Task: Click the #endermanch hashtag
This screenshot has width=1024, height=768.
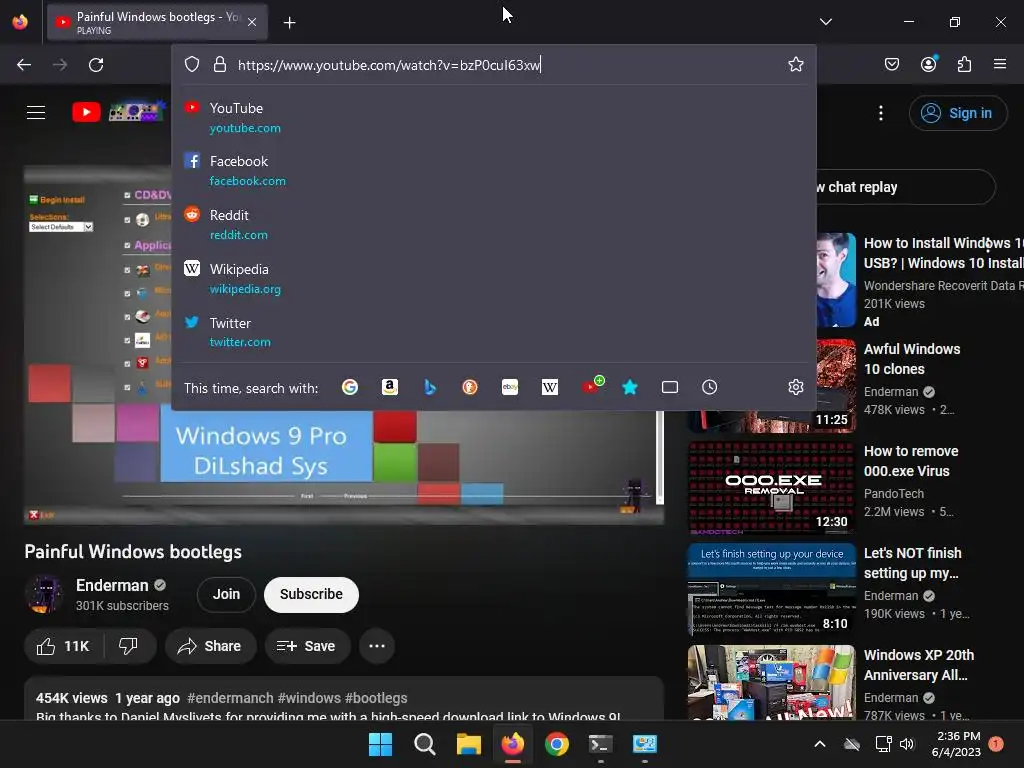Action: (230, 698)
